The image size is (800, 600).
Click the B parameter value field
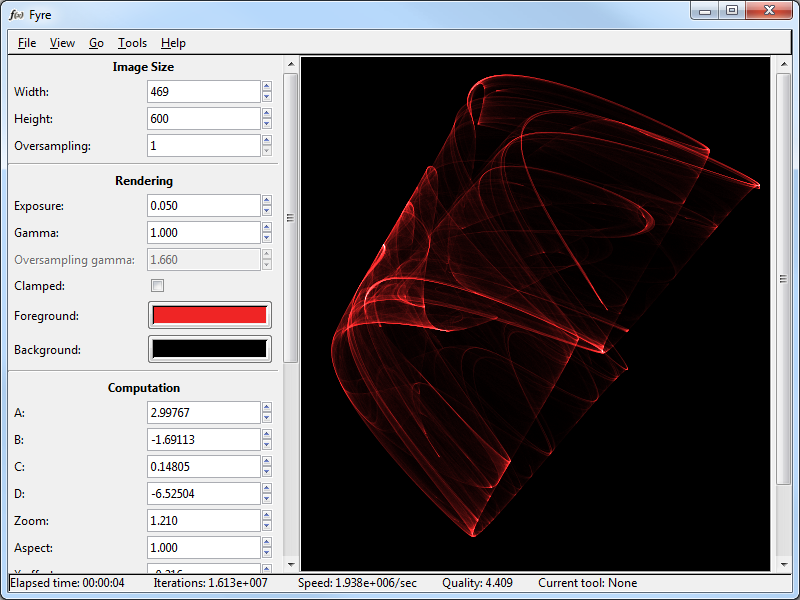pos(203,440)
